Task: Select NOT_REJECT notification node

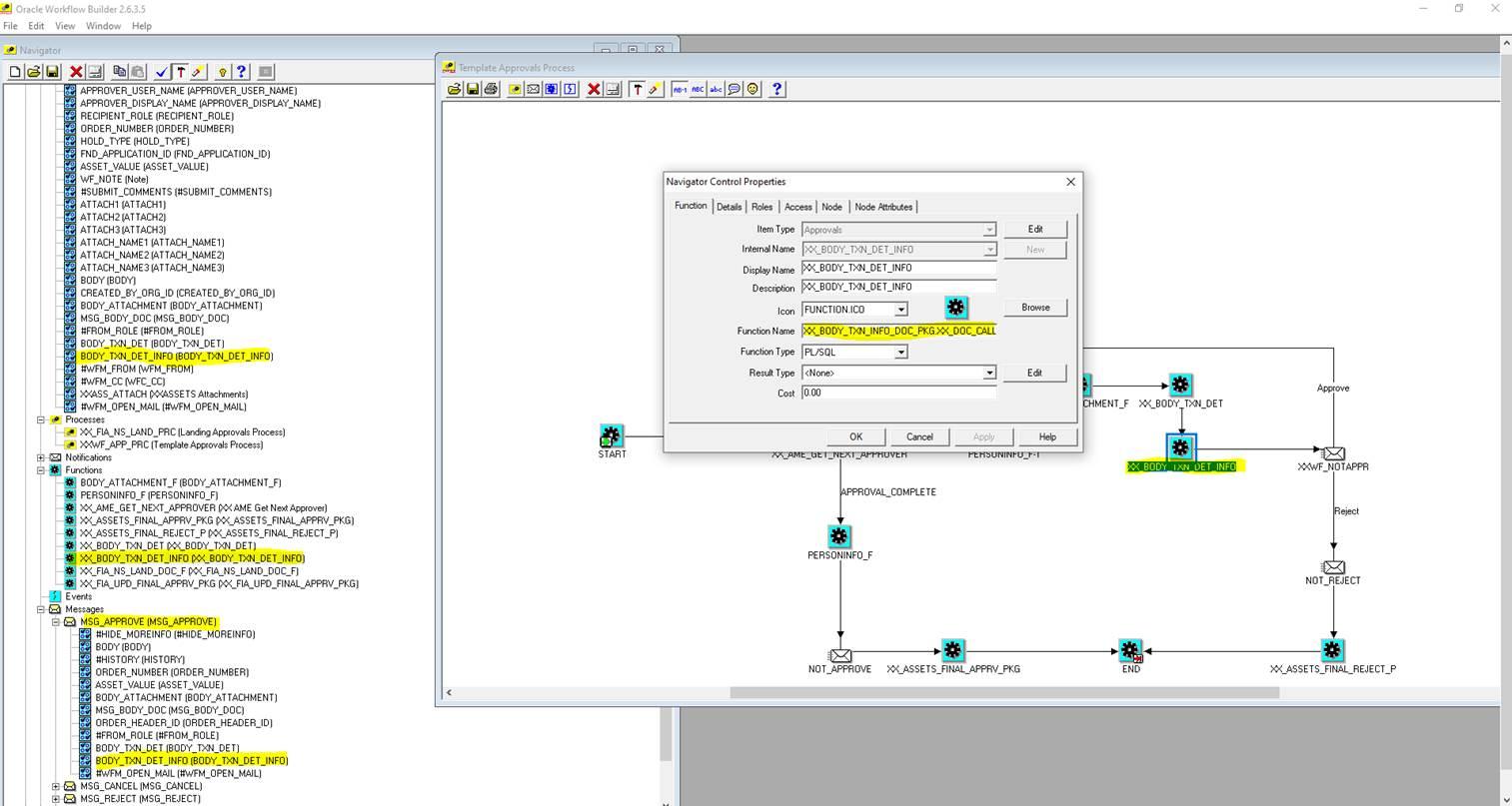Action: pyautogui.click(x=1333, y=566)
